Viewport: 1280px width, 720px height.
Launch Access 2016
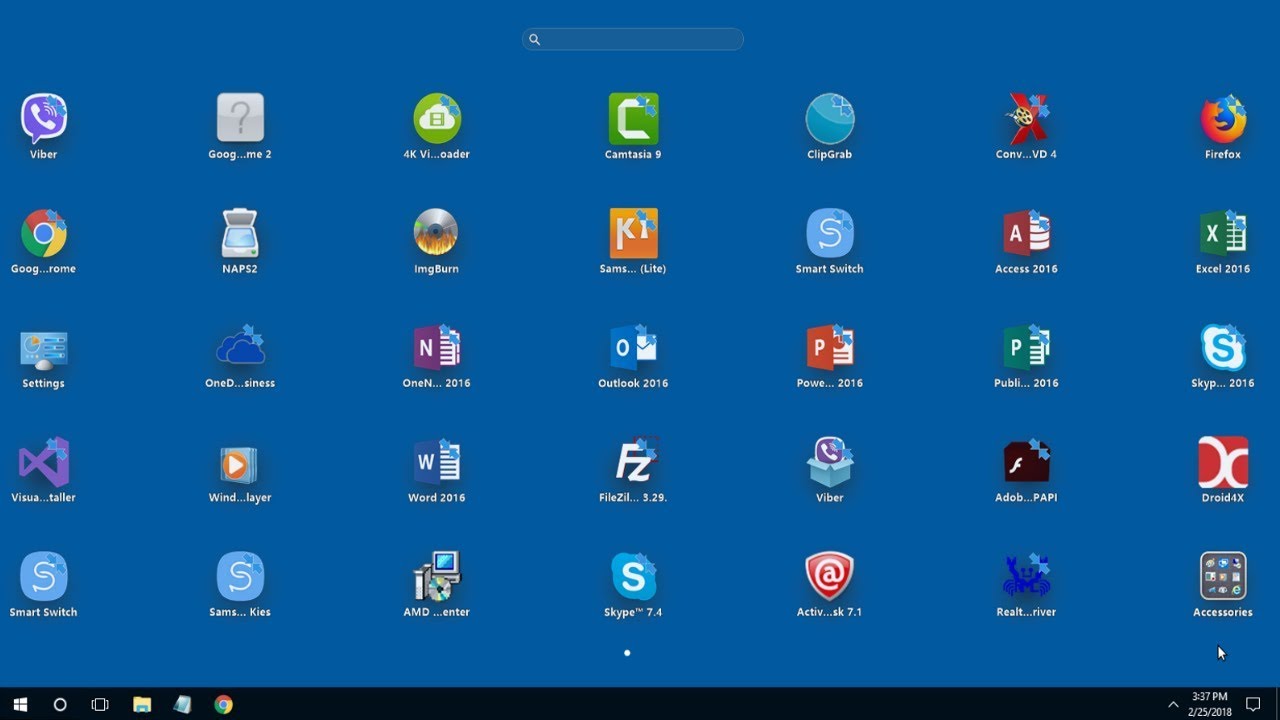click(1027, 233)
